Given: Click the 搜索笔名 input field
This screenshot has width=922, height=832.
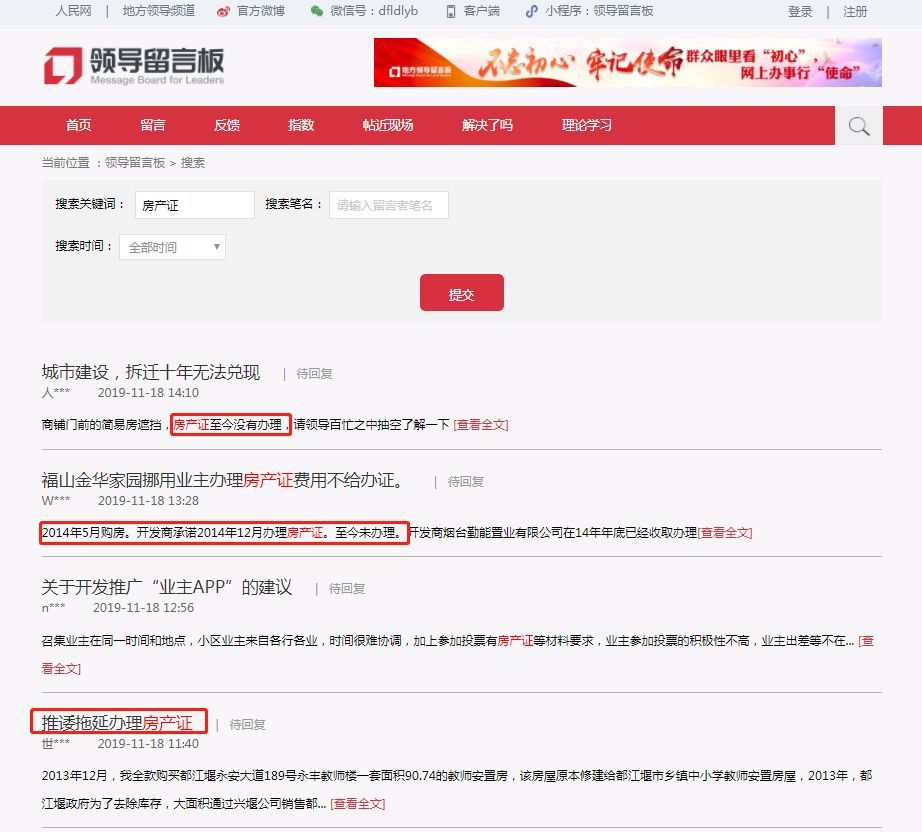Looking at the screenshot, I should pos(389,205).
